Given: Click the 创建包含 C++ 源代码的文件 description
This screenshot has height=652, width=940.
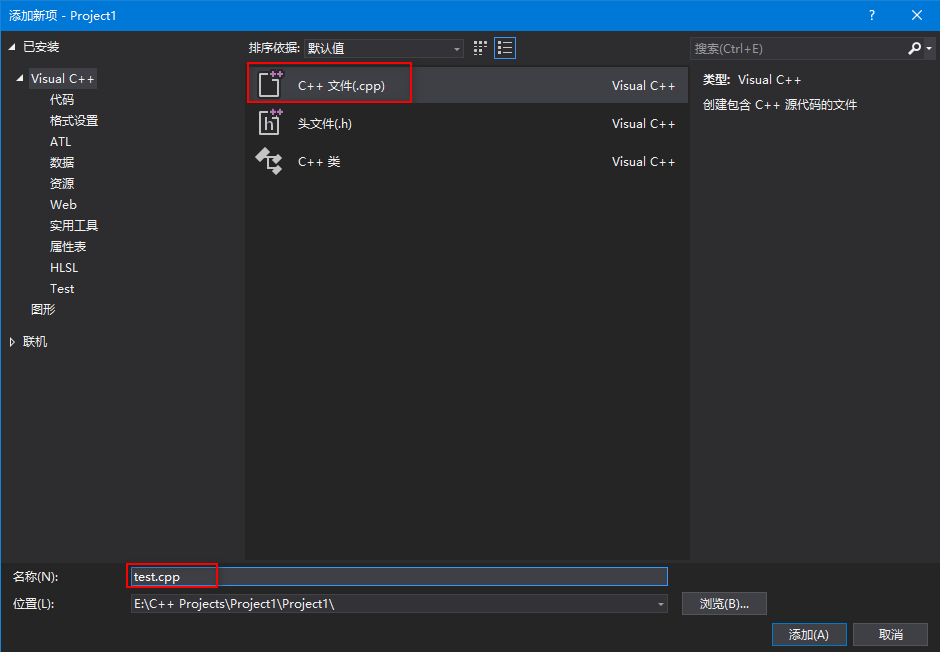Looking at the screenshot, I should (780, 105).
